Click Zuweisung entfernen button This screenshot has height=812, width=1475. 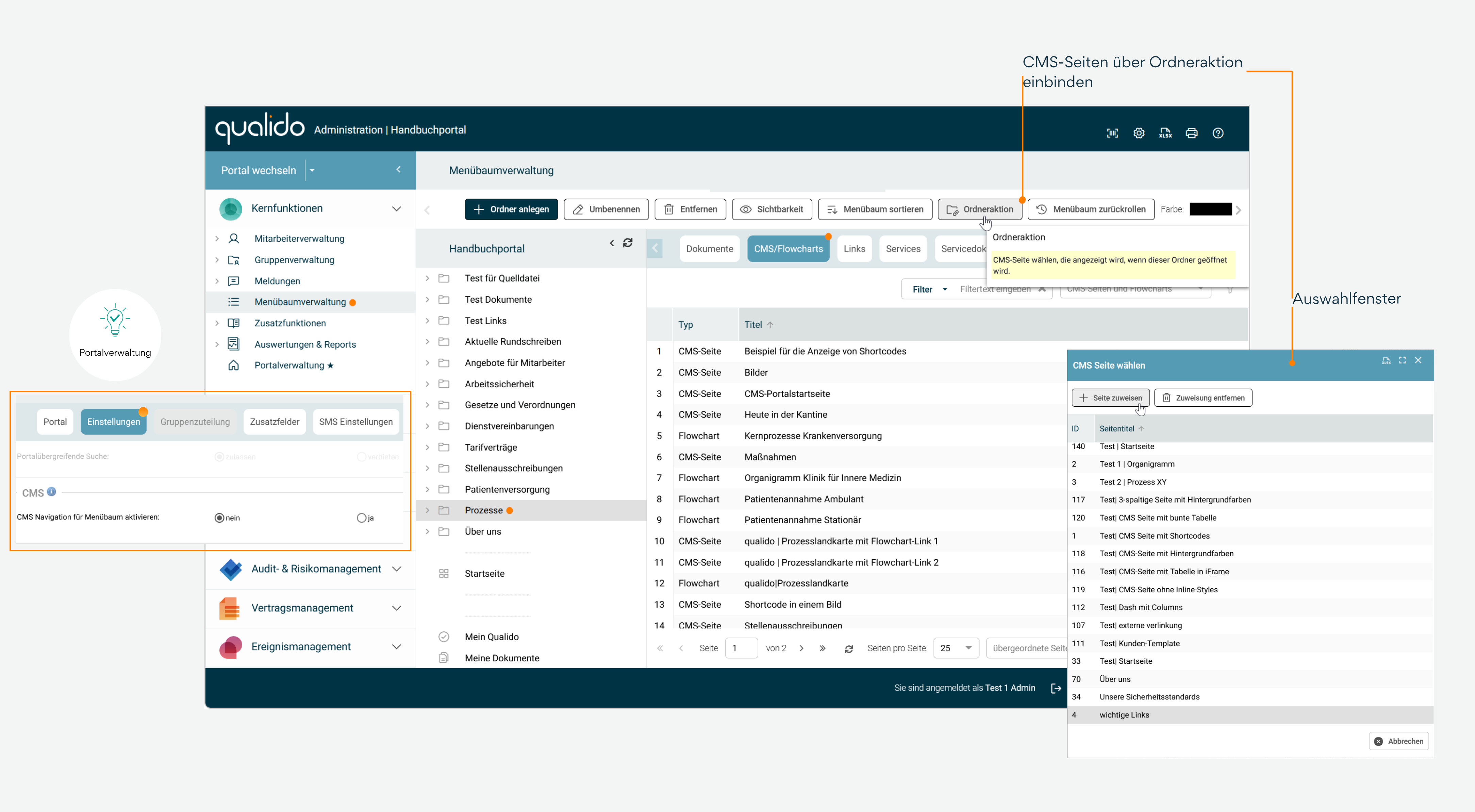[x=1203, y=398]
